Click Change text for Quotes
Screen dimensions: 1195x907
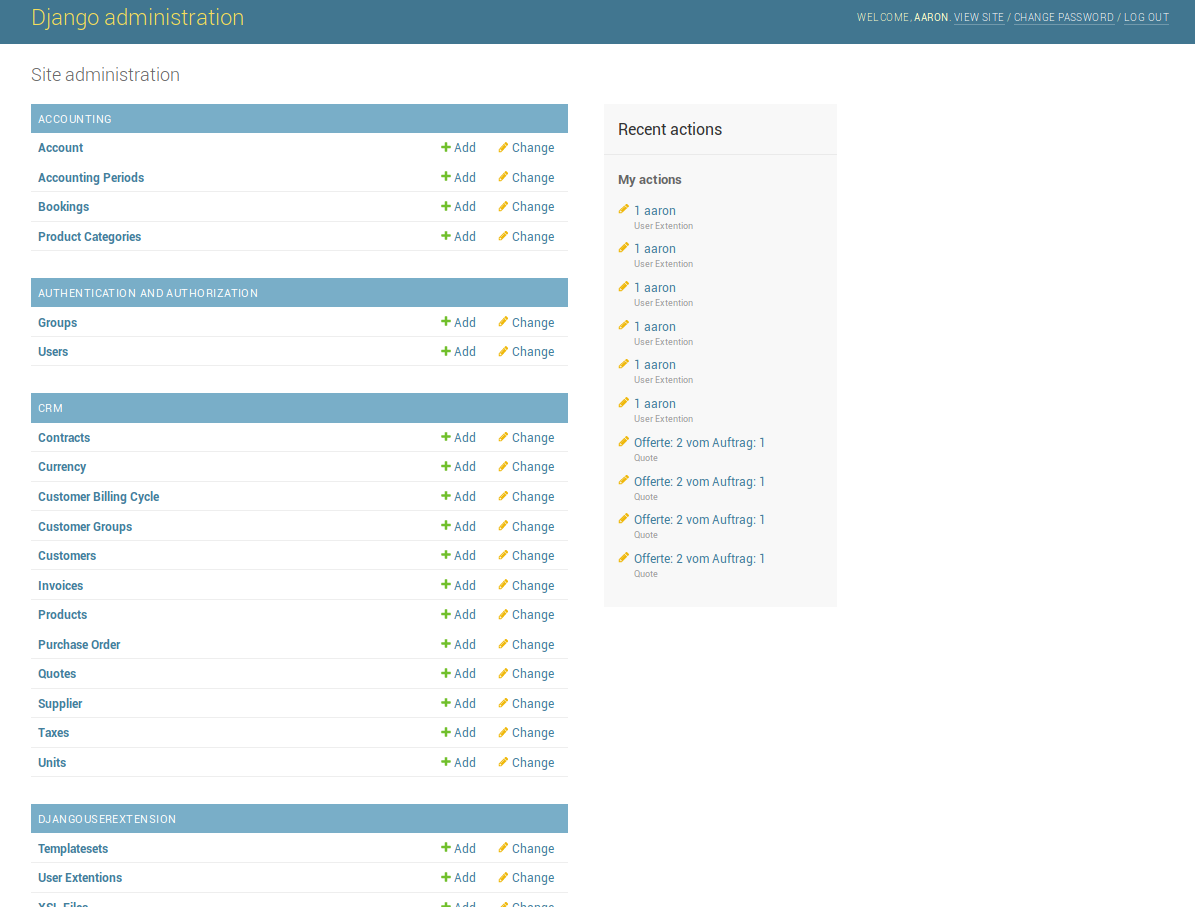533,674
